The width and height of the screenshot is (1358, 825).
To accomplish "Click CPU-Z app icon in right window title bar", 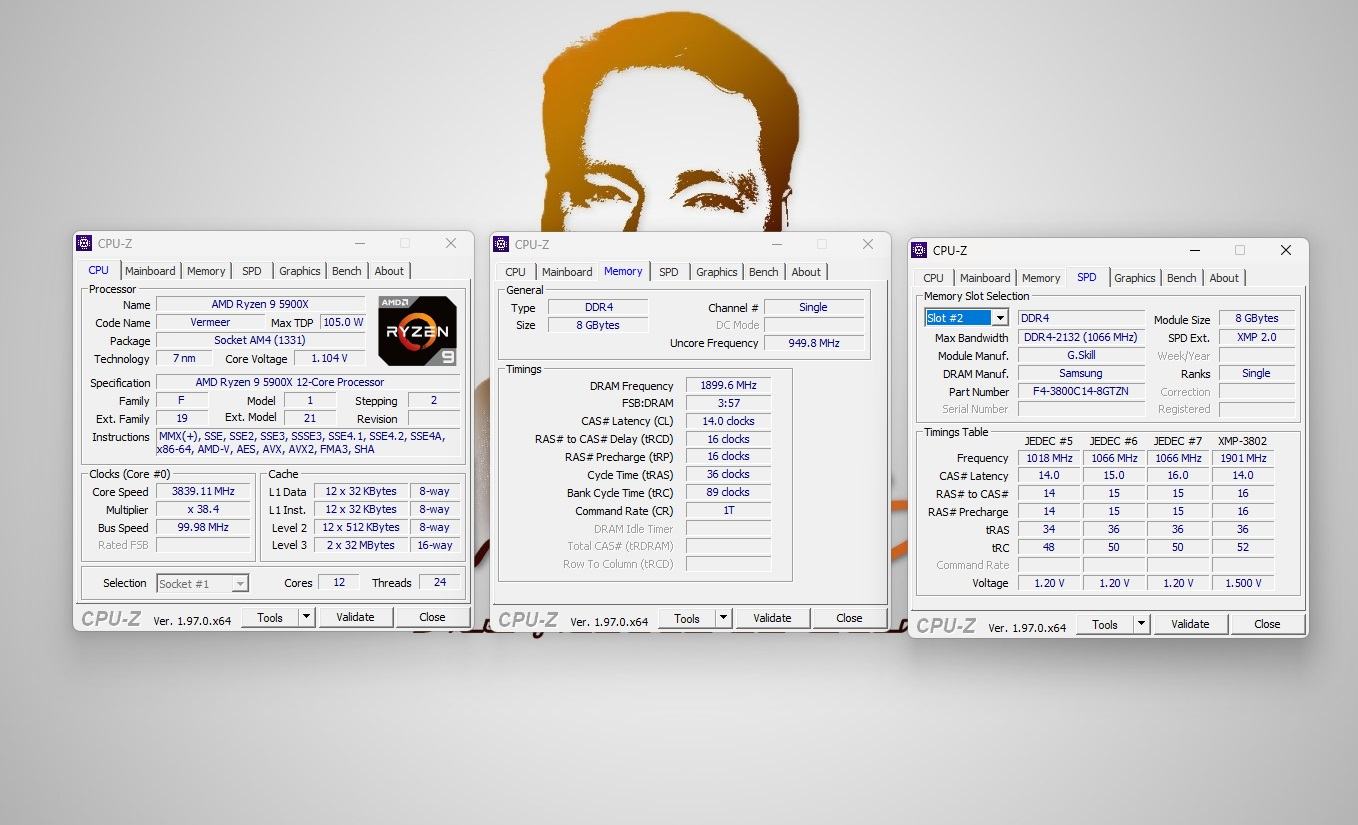I will [919, 250].
